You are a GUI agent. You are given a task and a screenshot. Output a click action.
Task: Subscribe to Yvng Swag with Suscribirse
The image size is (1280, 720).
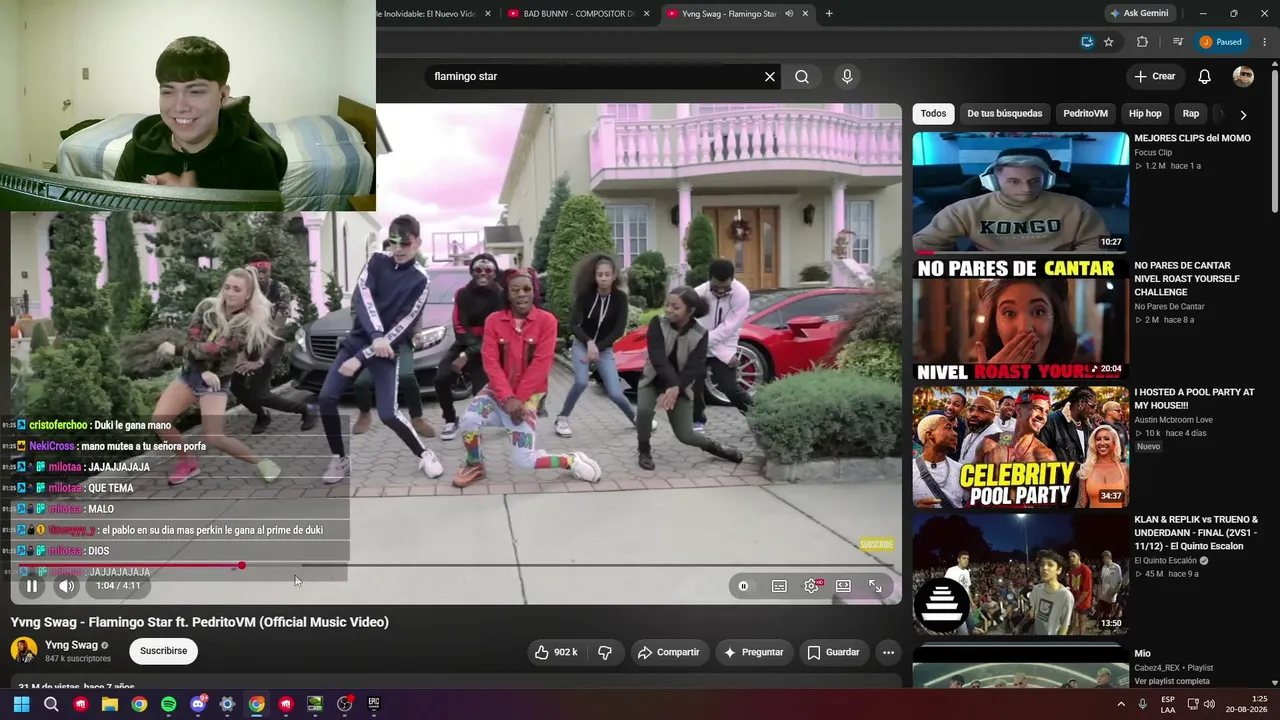tap(163, 651)
